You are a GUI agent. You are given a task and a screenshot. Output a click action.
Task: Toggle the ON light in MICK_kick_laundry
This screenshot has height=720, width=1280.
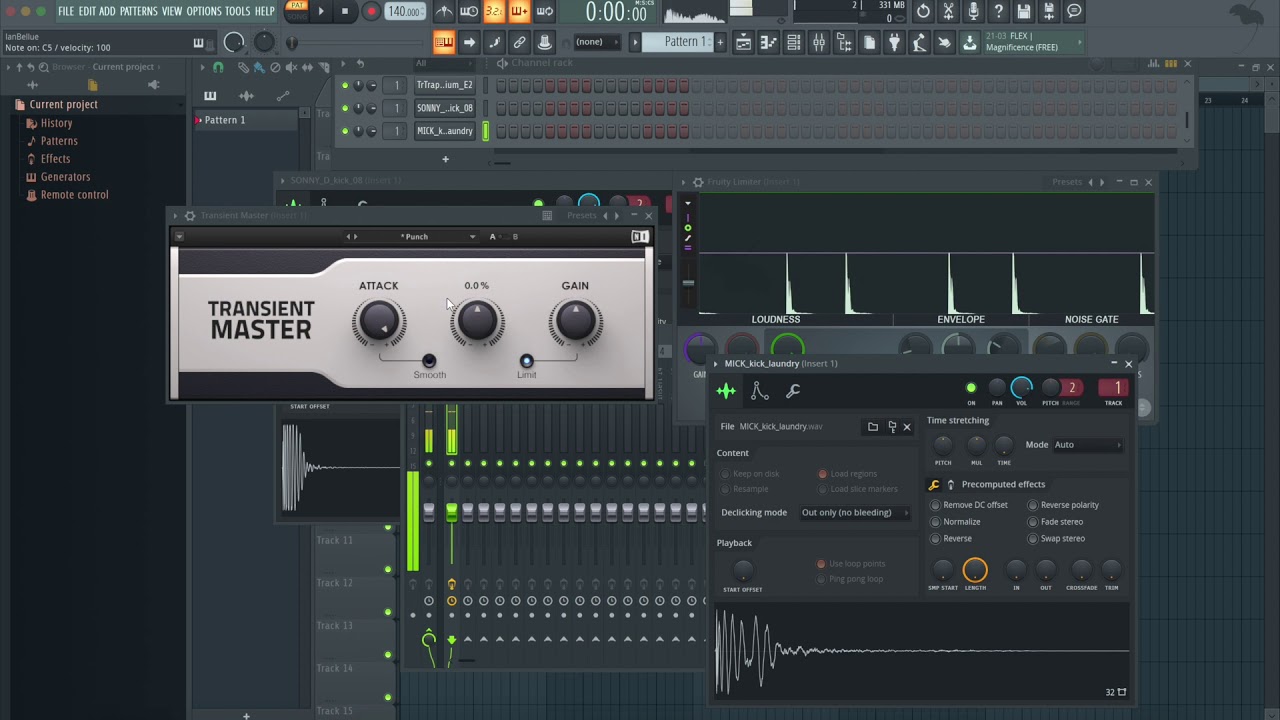[x=971, y=388]
